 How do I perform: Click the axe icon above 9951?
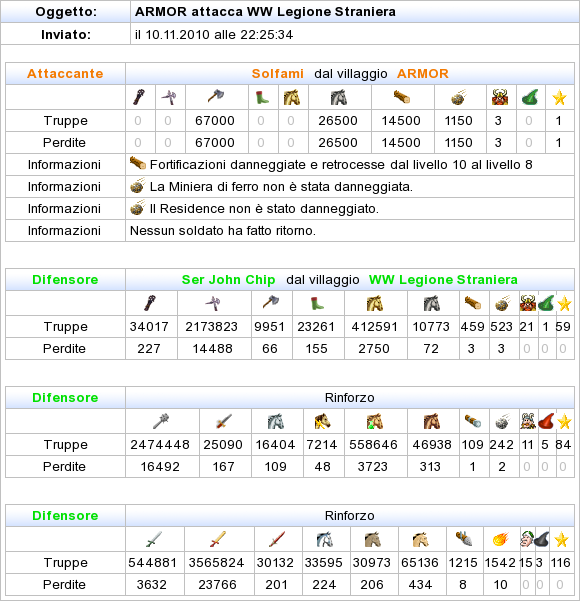click(x=271, y=302)
